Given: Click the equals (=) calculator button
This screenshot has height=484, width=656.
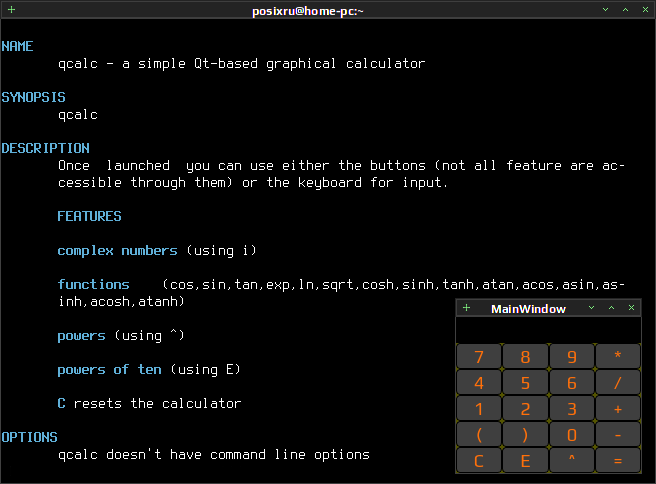Looking at the screenshot, I should [x=618, y=460].
